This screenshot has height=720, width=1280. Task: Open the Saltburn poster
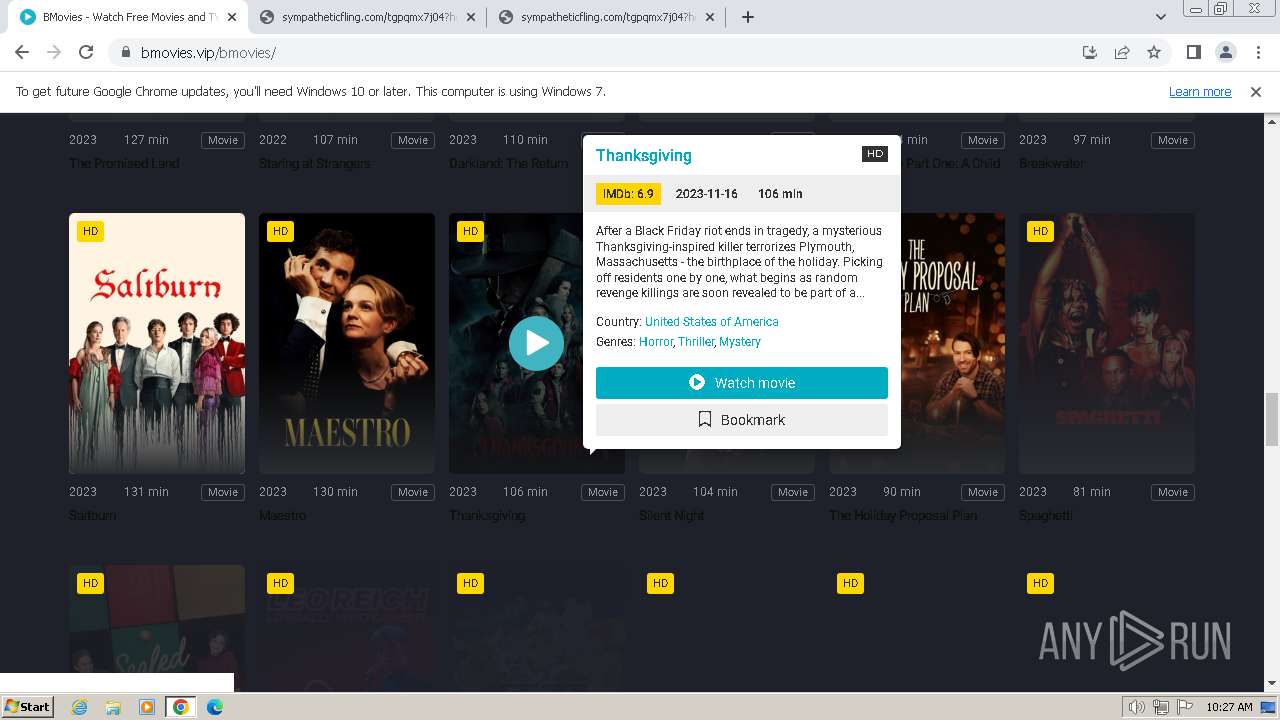pyautogui.click(x=157, y=343)
